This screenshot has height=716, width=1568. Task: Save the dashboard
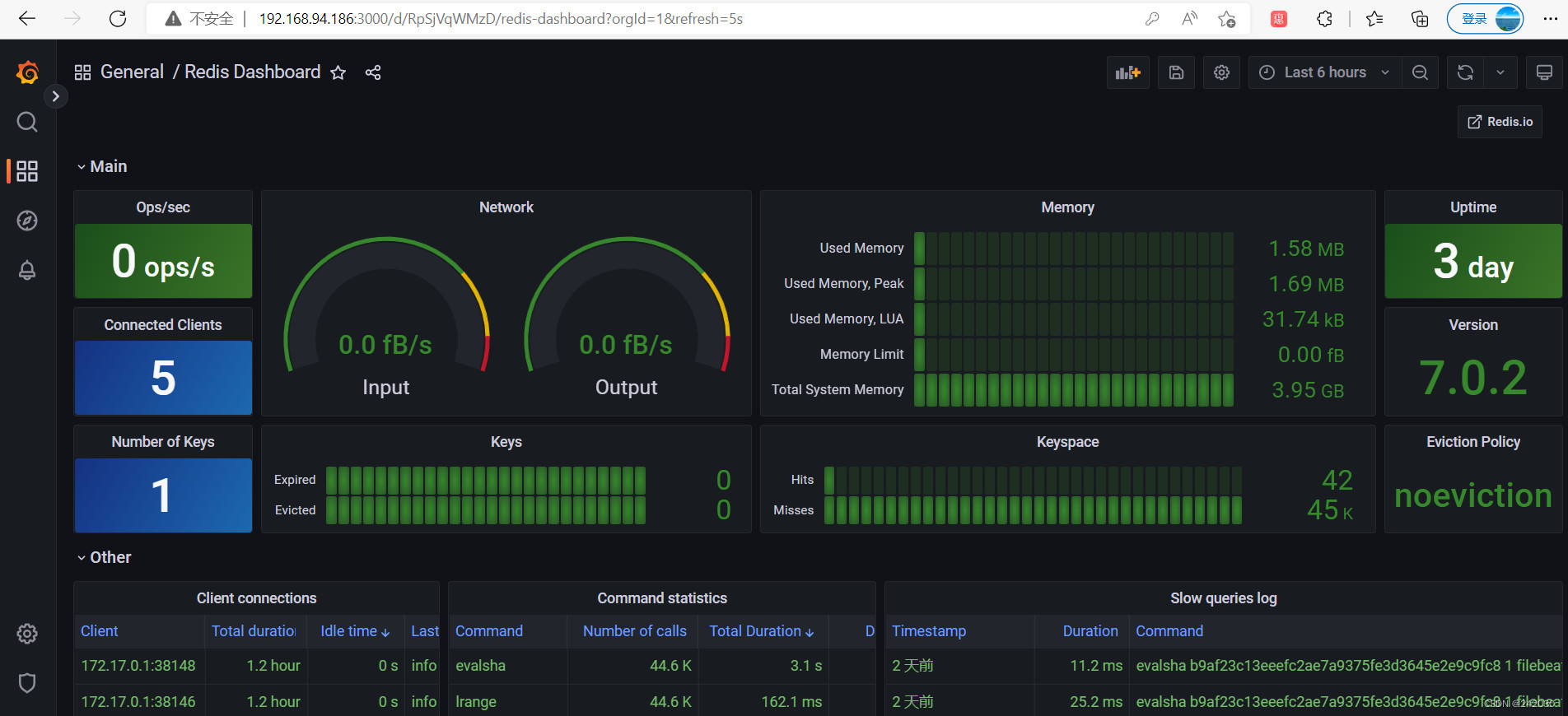(1177, 72)
